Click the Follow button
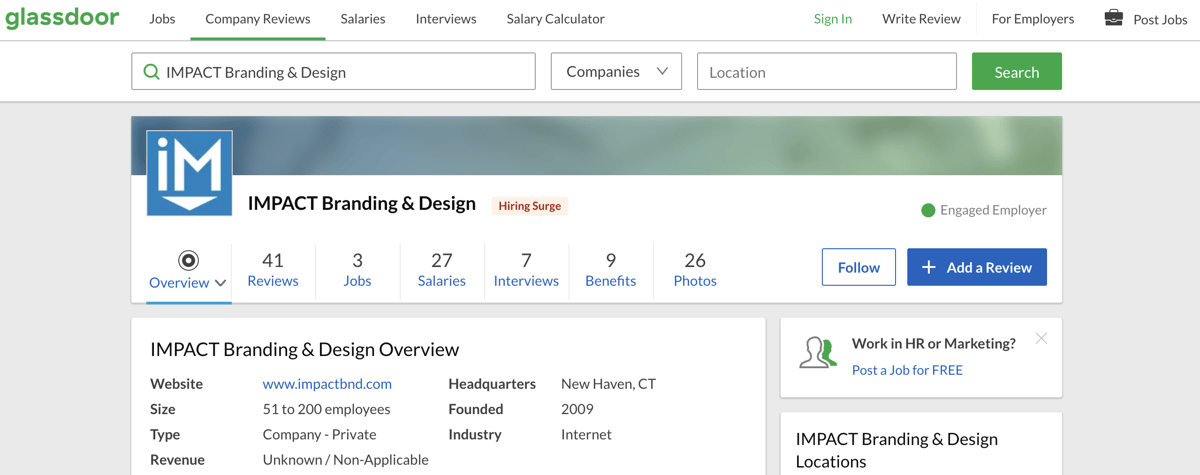This screenshot has width=1200, height=475. pos(859,267)
